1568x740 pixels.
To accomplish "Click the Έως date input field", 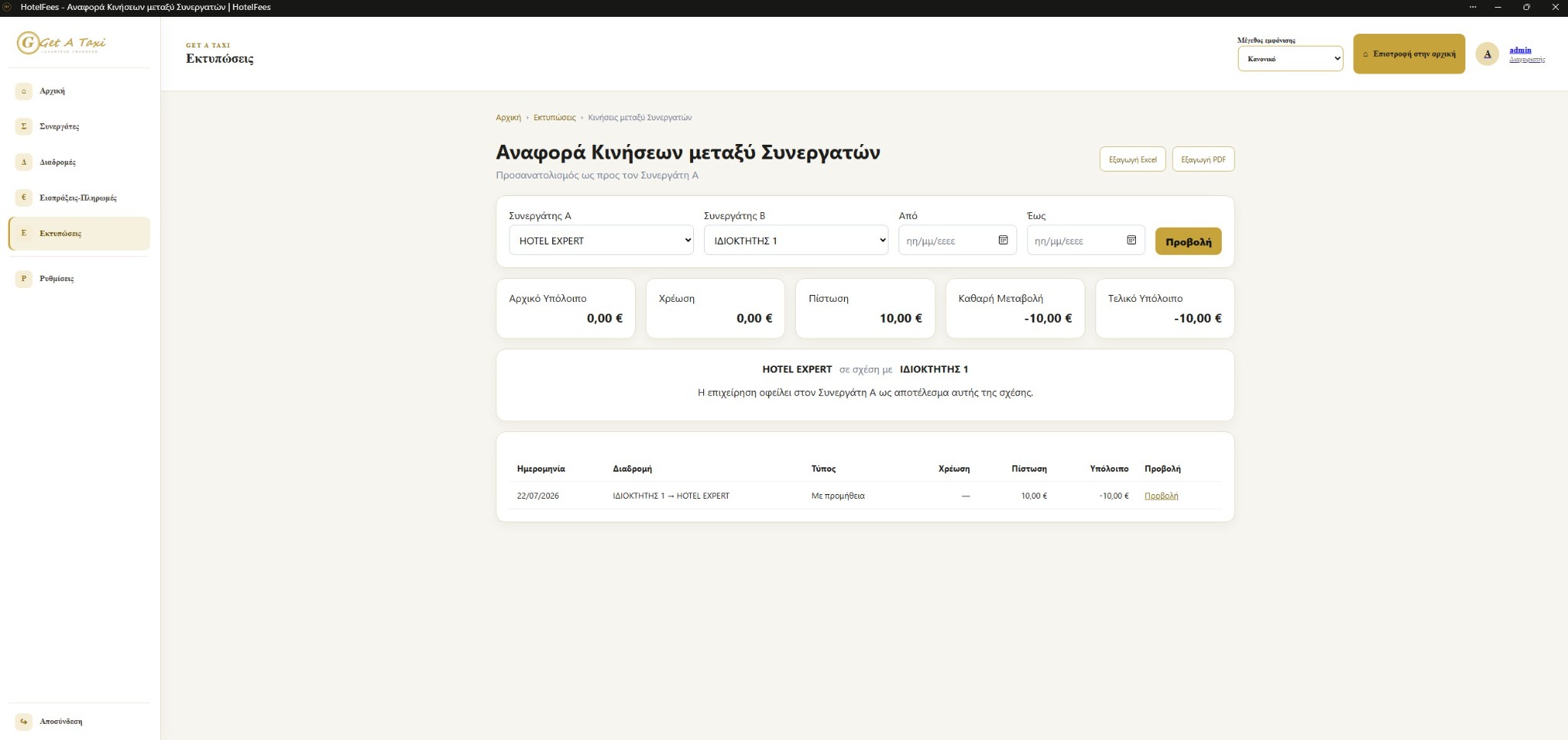I will tap(1085, 241).
